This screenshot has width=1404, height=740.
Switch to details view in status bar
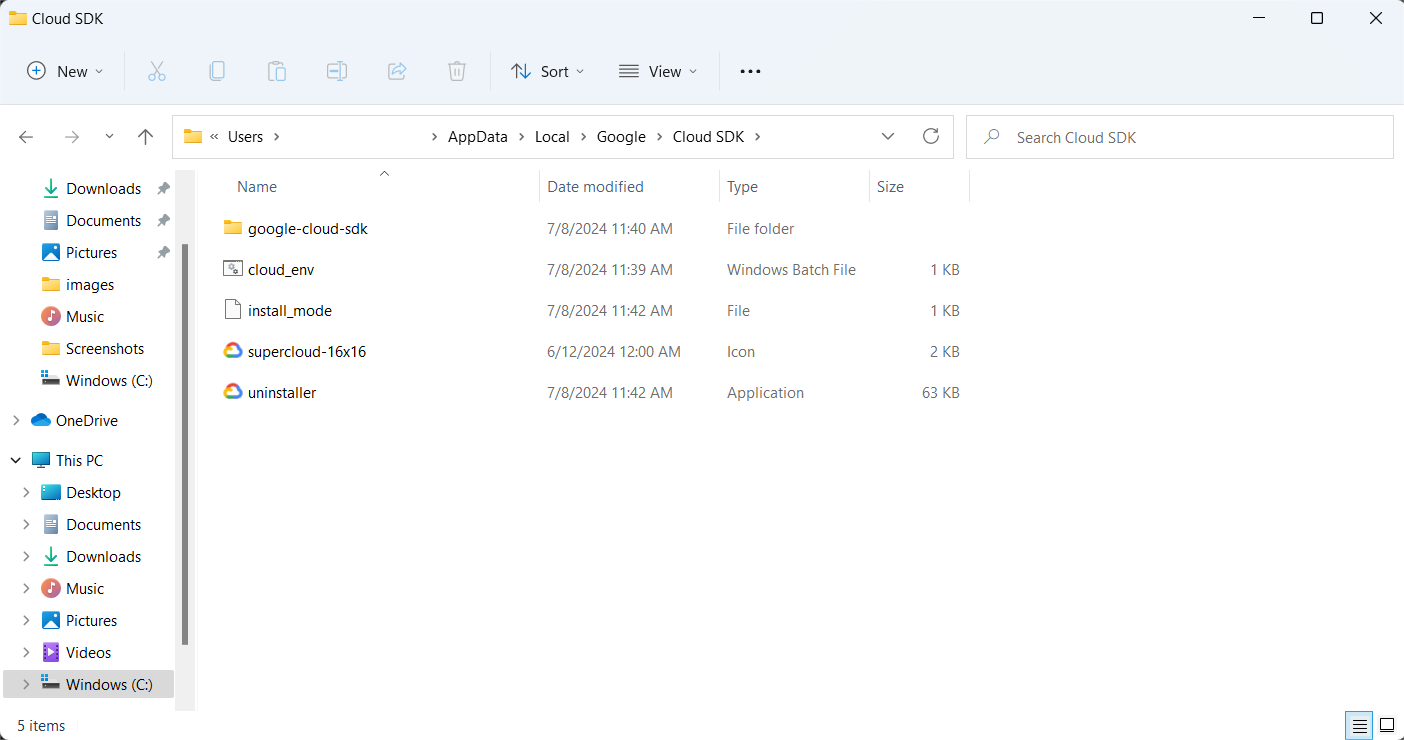pos(1358,725)
